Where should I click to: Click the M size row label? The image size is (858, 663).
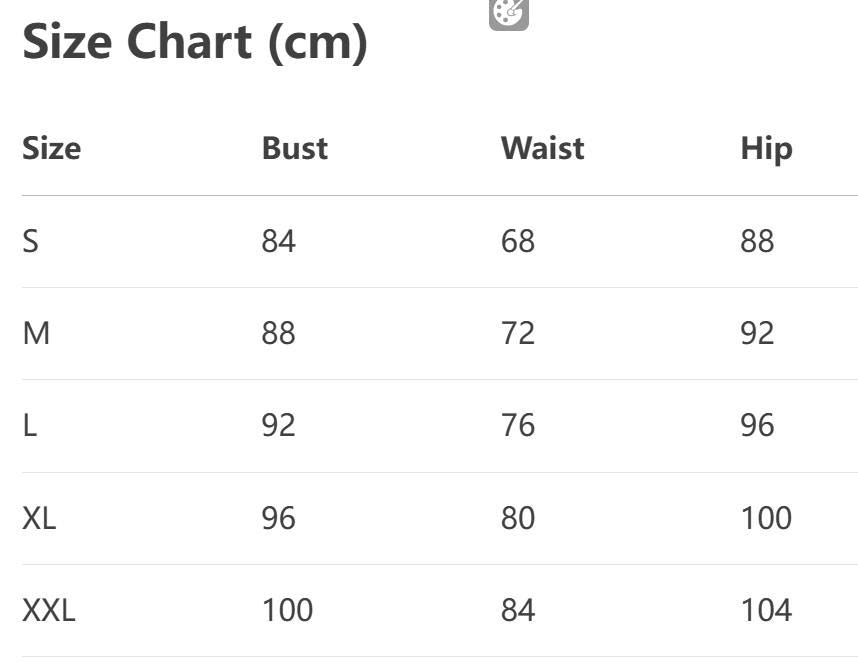coord(36,333)
